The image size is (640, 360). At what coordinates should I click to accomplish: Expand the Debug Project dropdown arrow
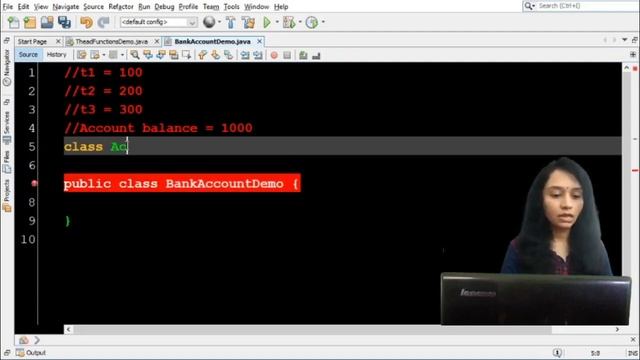click(x=300, y=22)
